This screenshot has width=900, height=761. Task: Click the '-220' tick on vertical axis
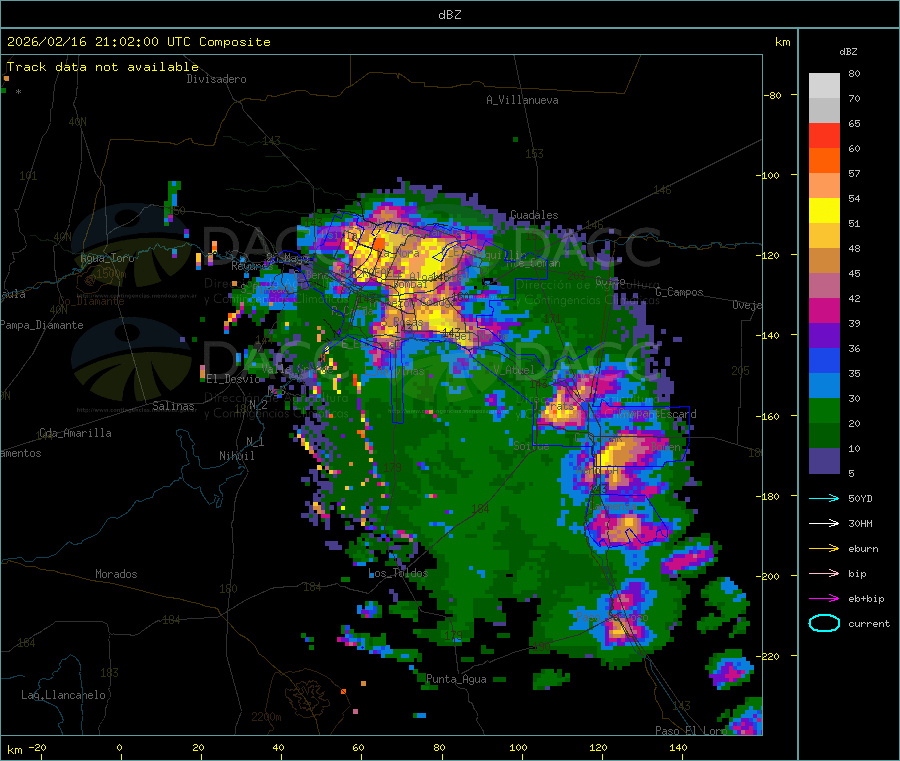pyautogui.click(x=767, y=656)
